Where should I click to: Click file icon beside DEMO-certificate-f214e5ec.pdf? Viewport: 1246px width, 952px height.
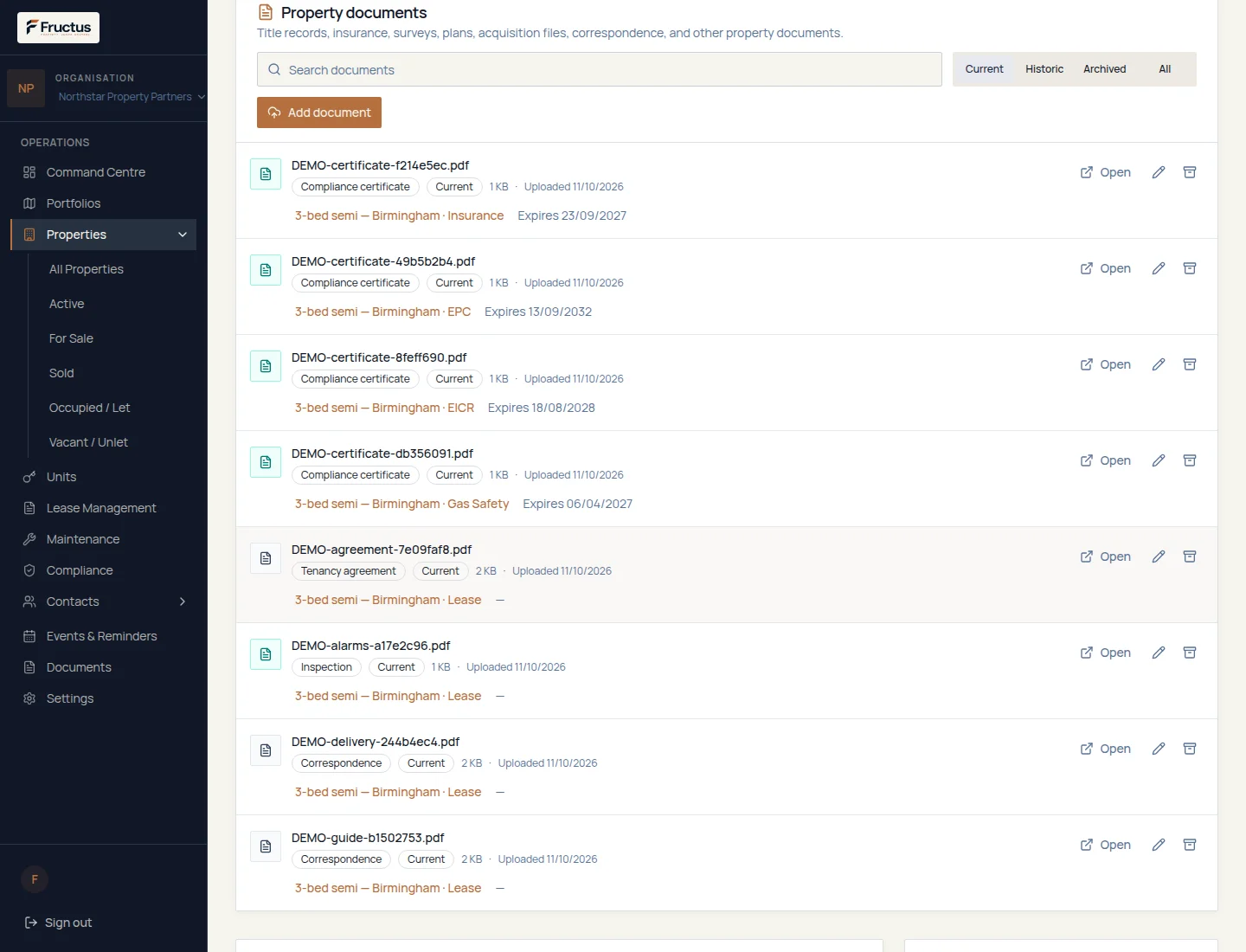266,174
